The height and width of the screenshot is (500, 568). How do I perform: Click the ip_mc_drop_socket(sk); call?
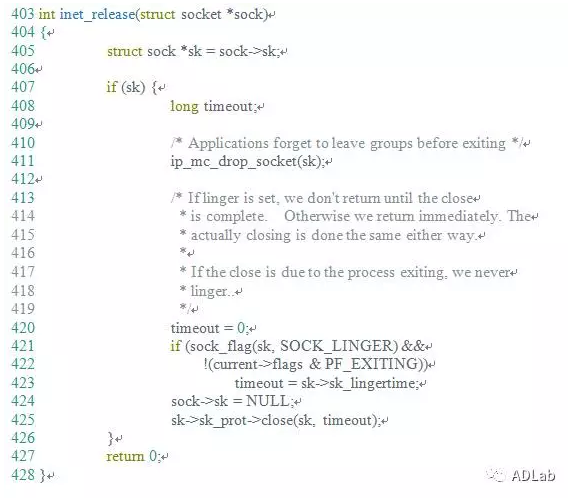[x=247, y=162]
